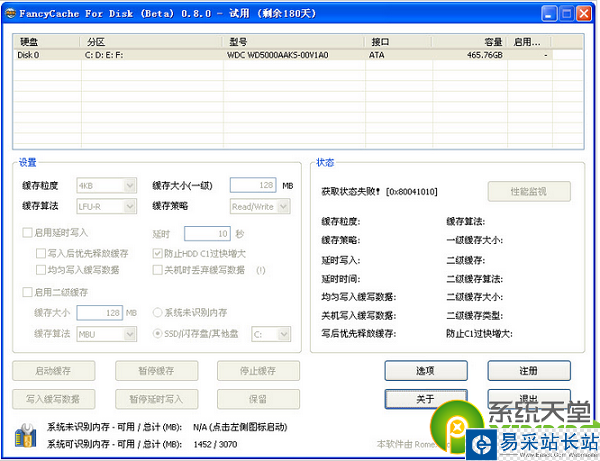This screenshot has width=600, height=461.
Task: Click the 缓存大小(一级) 128 MB field
Action: pyautogui.click(x=253, y=186)
